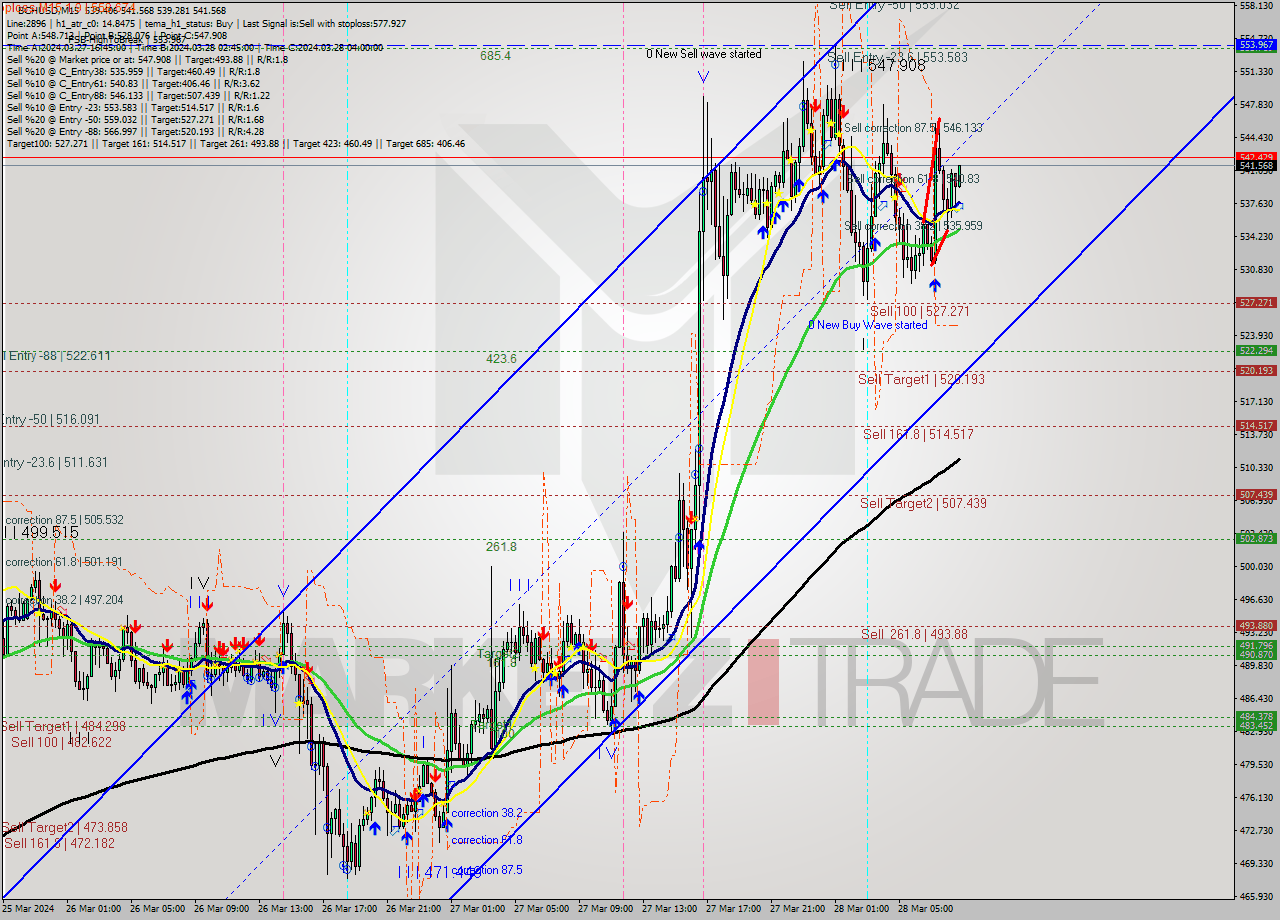The height and width of the screenshot is (920, 1280).
Task: Click the 'Sell 161.8 | 514.517' label
Action: pyautogui.click(x=918, y=435)
